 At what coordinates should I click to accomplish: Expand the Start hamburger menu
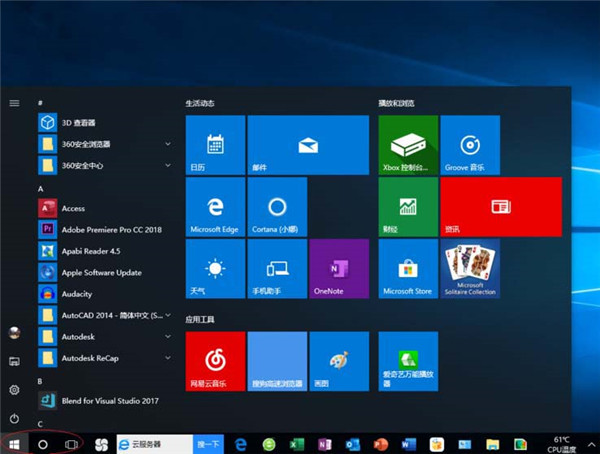(14, 102)
